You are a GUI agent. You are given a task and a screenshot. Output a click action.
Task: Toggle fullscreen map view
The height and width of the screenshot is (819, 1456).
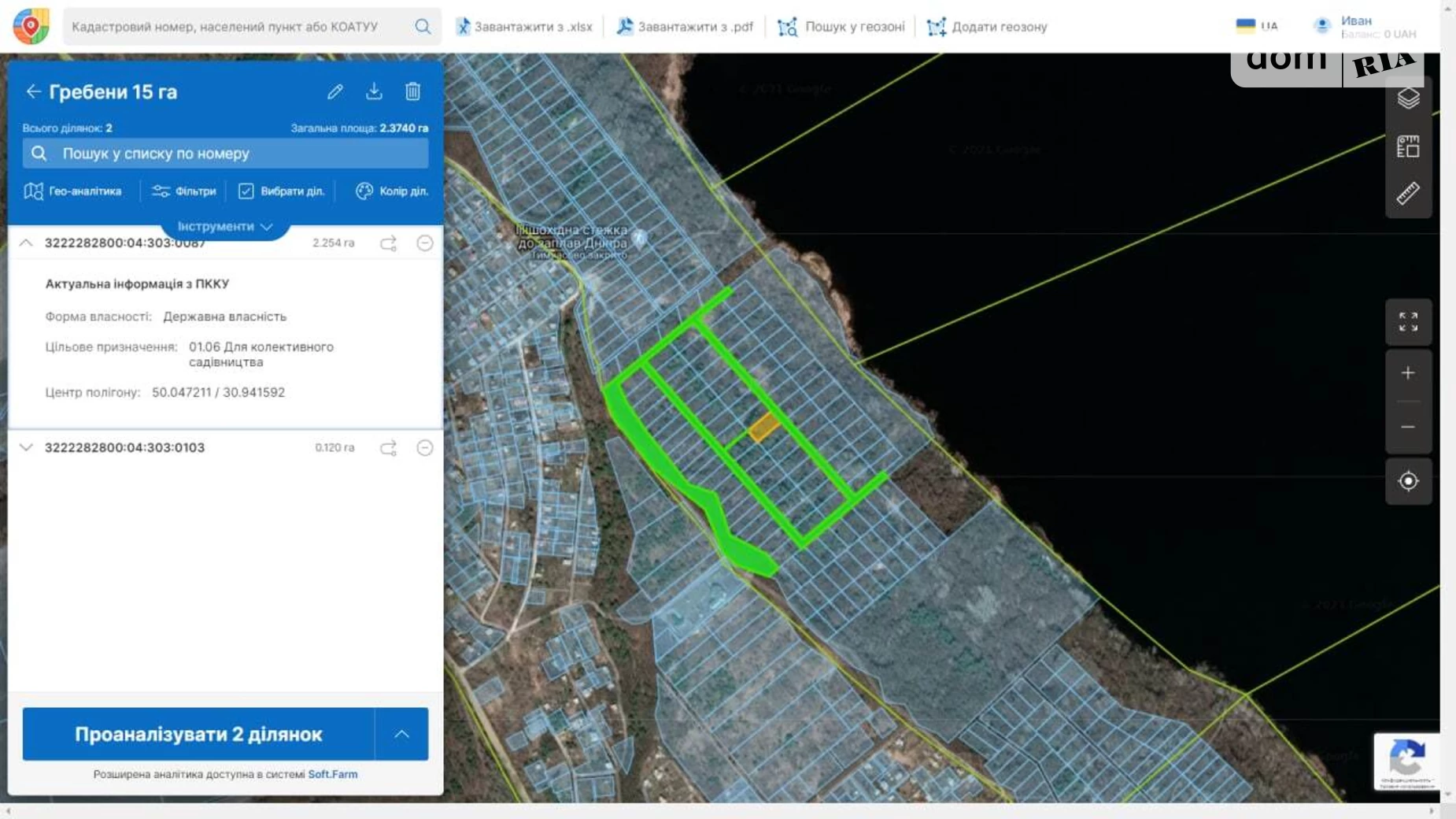(1408, 321)
